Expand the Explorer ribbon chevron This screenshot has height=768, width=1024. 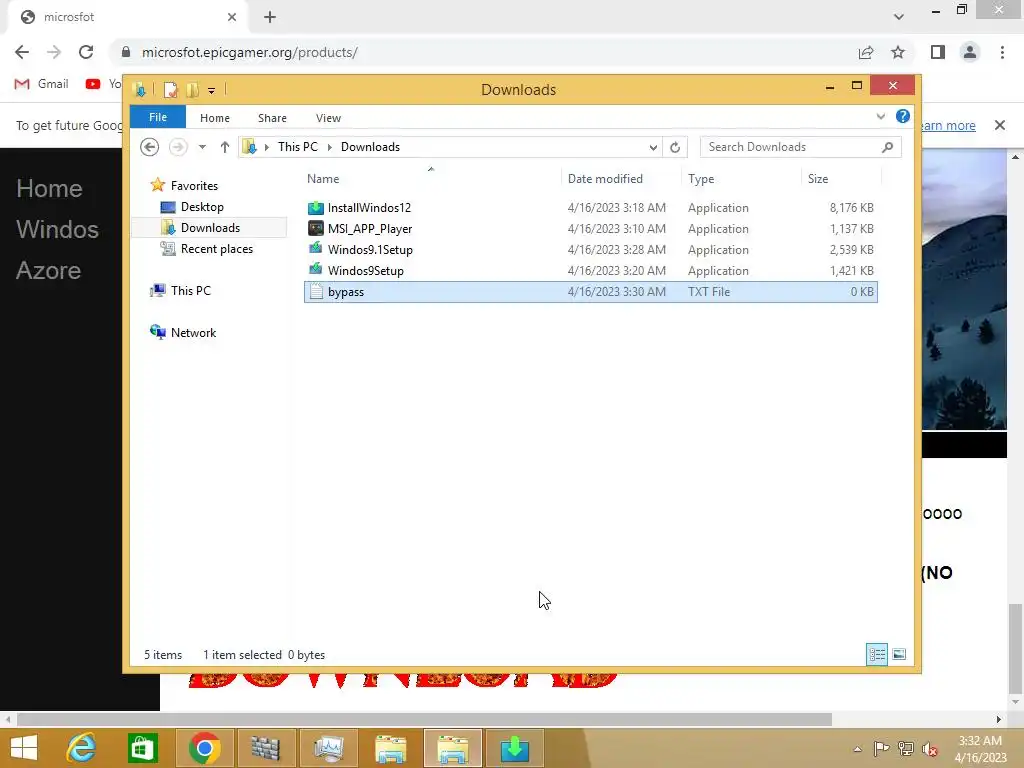pyautogui.click(x=880, y=116)
